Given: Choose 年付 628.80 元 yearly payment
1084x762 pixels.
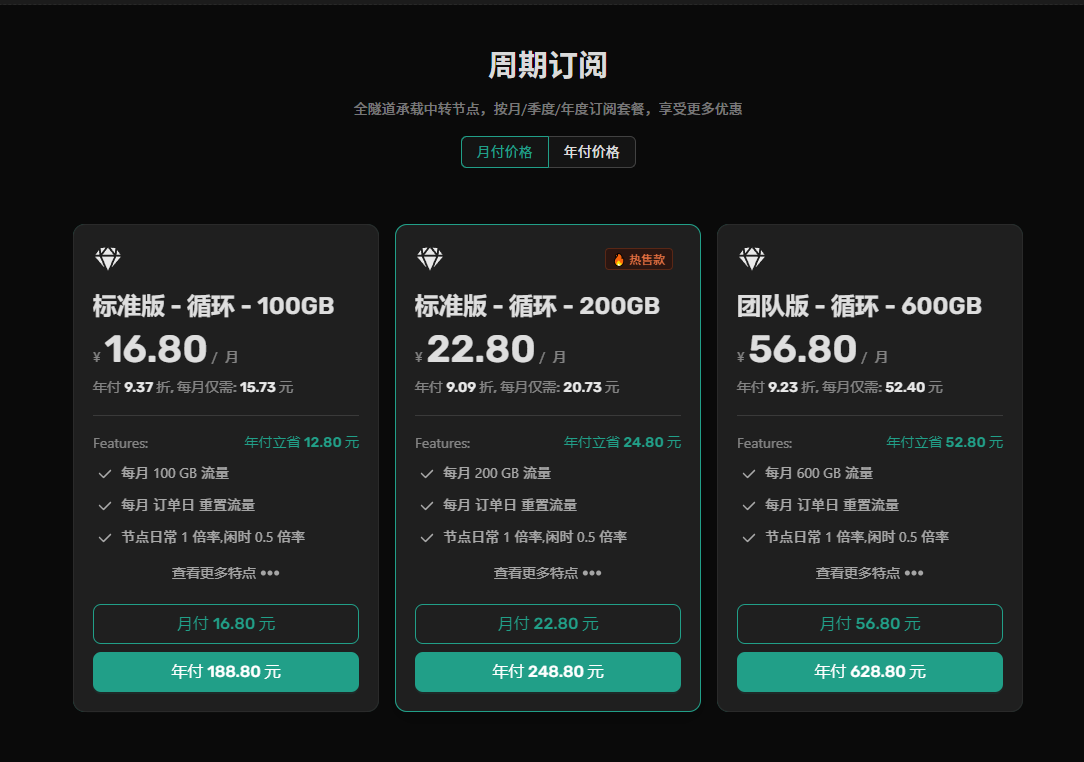Looking at the screenshot, I should click(x=870, y=671).
